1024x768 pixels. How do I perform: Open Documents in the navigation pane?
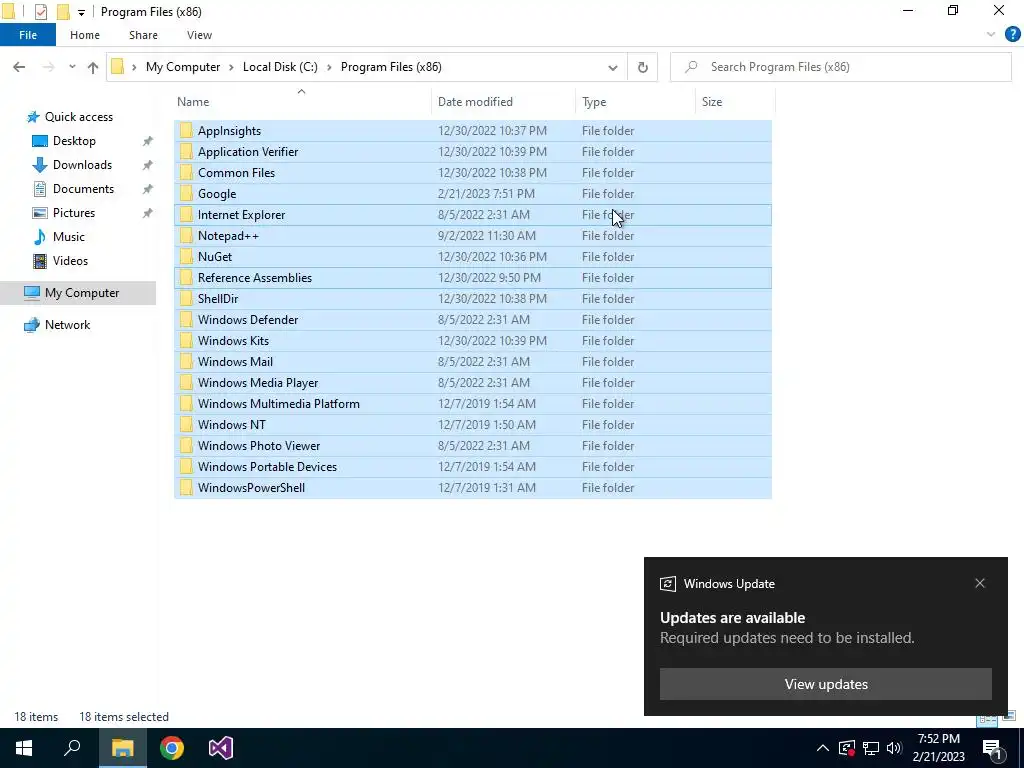(83, 189)
